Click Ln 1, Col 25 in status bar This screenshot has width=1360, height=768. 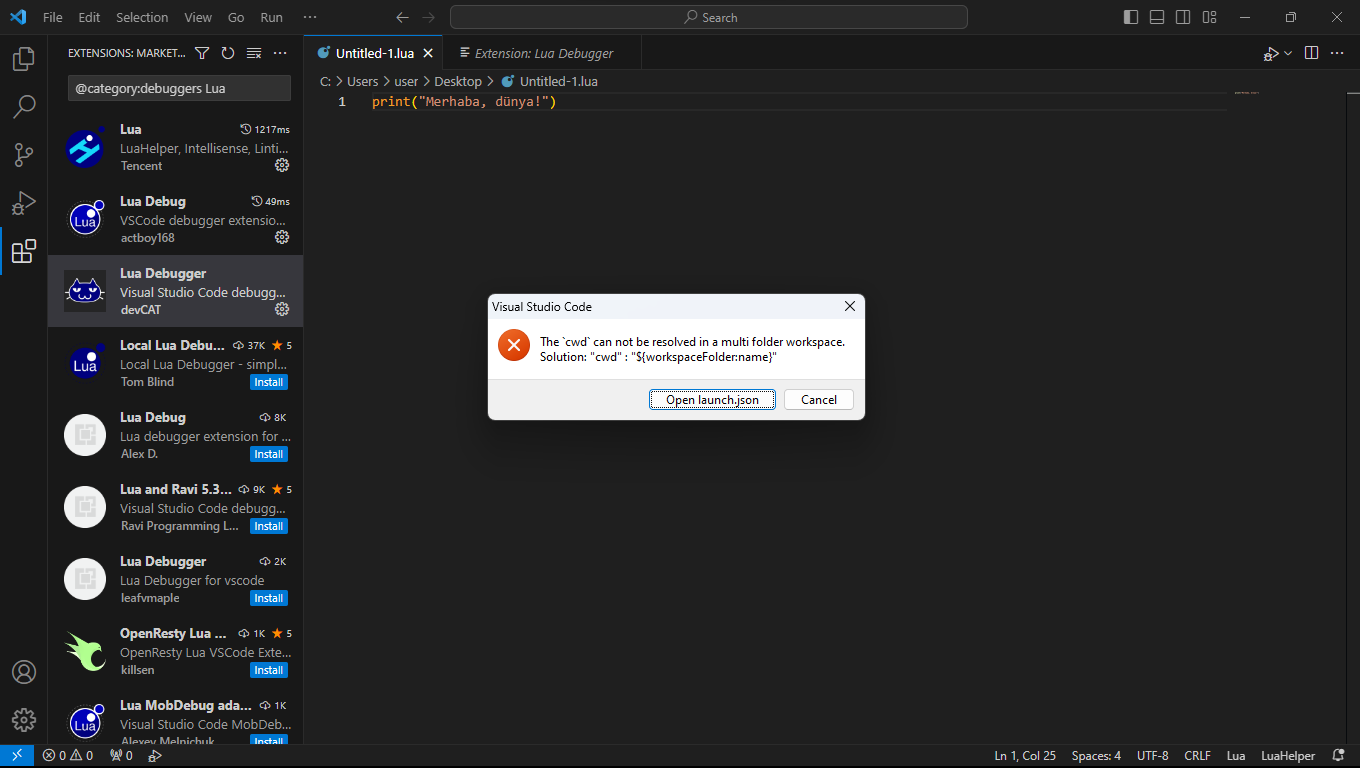click(1025, 756)
